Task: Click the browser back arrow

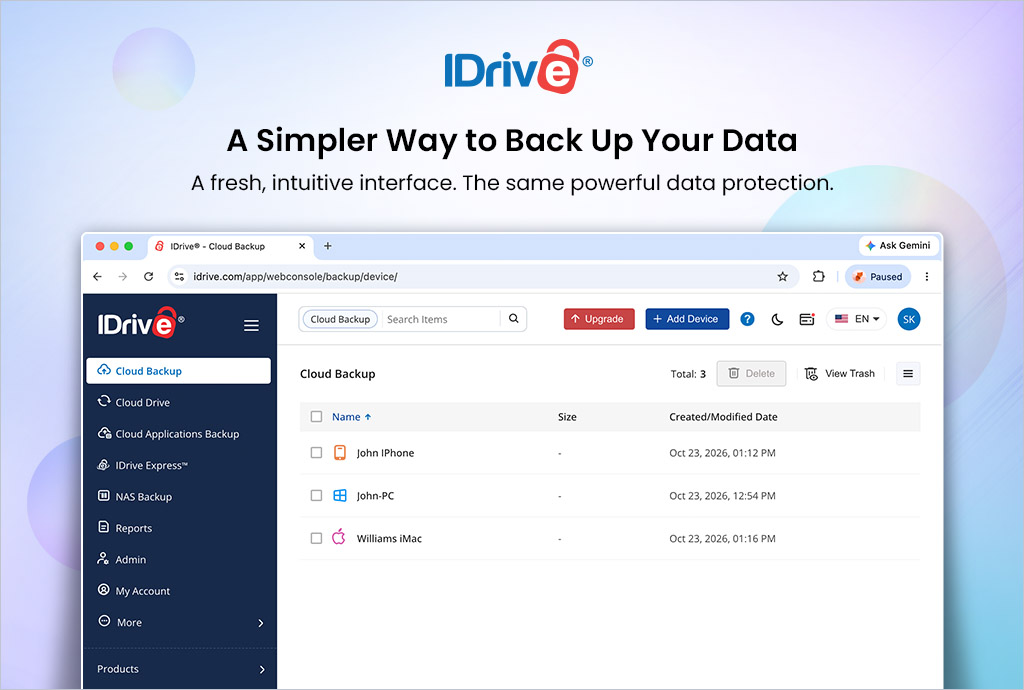Action: pos(97,277)
